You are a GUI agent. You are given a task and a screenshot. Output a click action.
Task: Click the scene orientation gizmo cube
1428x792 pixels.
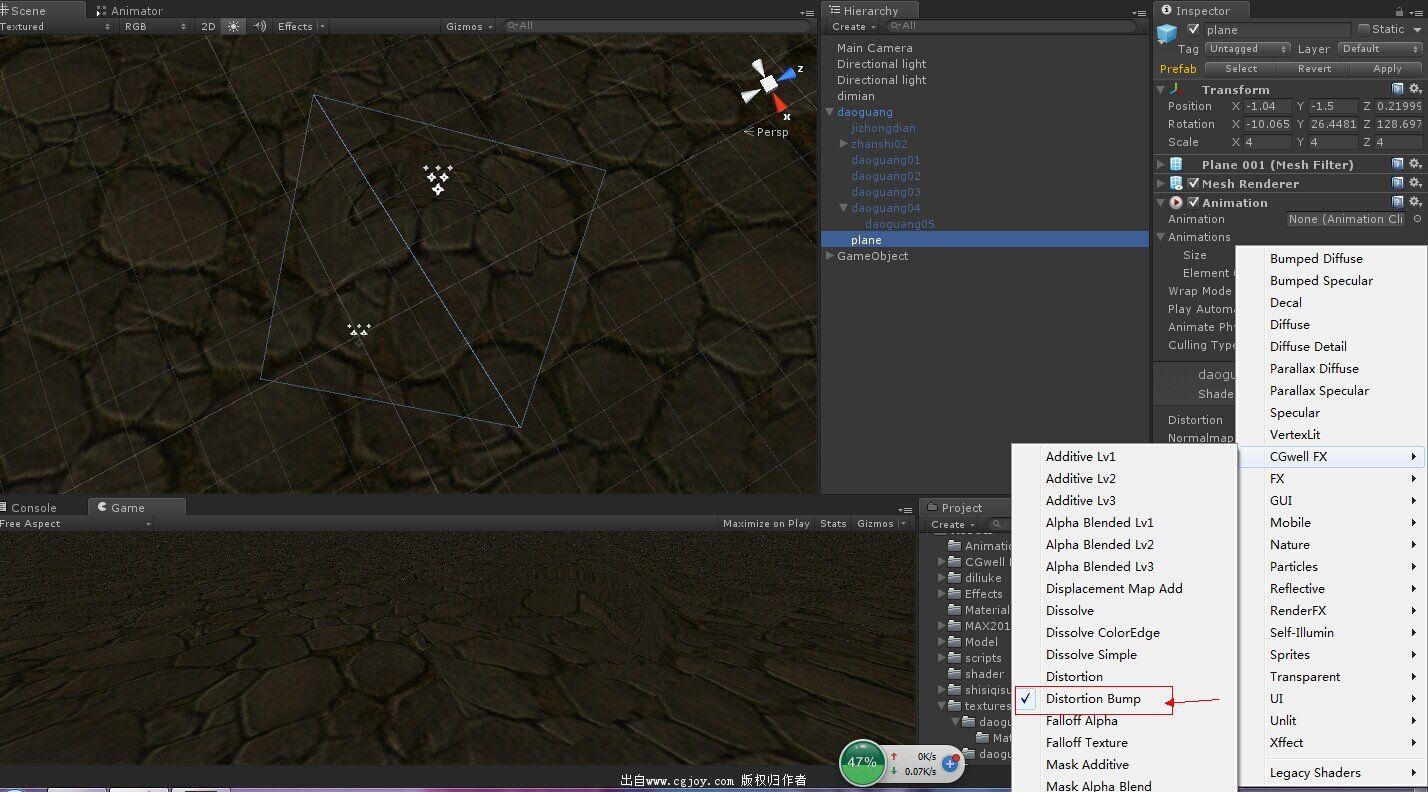[x=769, y=83]
